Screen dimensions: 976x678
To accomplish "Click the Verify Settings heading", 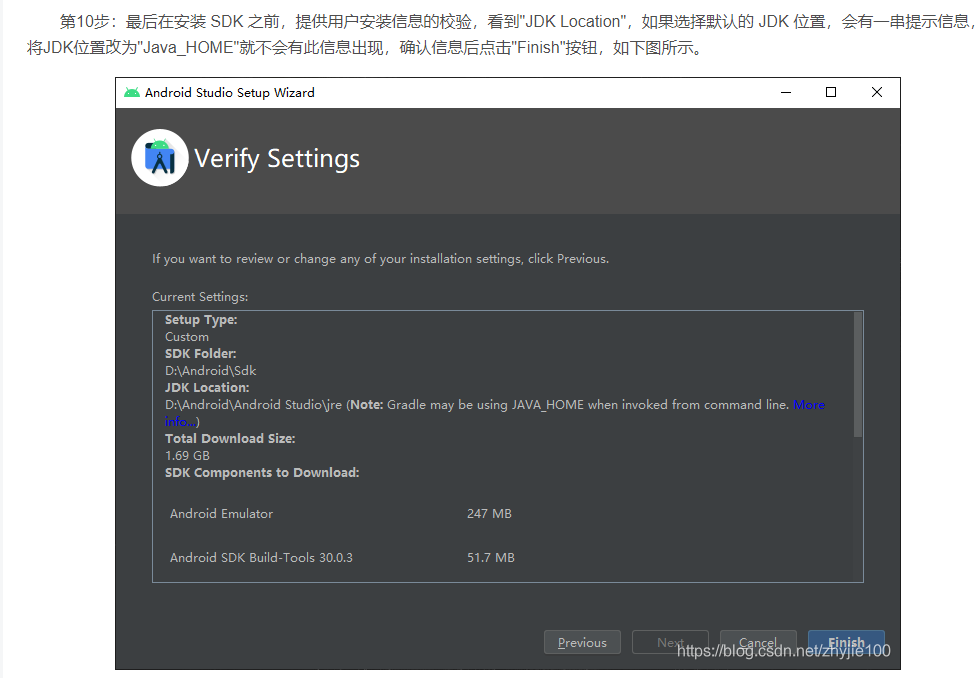I will (x=277, y=159).
